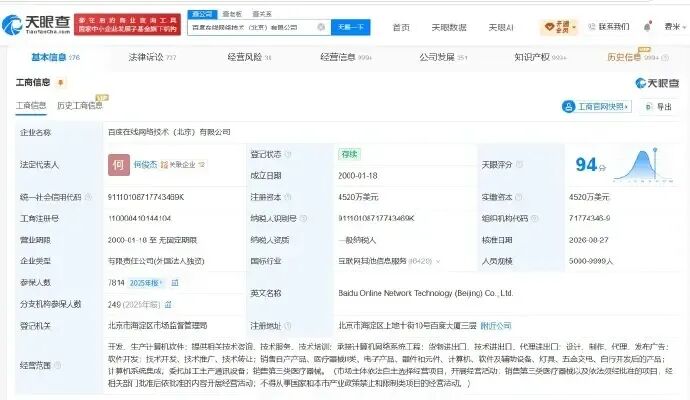The image size is (690, 400).
Task: Click the Tianyancha logo in the header
Action: pyautogui.click(x=36, y=24)
